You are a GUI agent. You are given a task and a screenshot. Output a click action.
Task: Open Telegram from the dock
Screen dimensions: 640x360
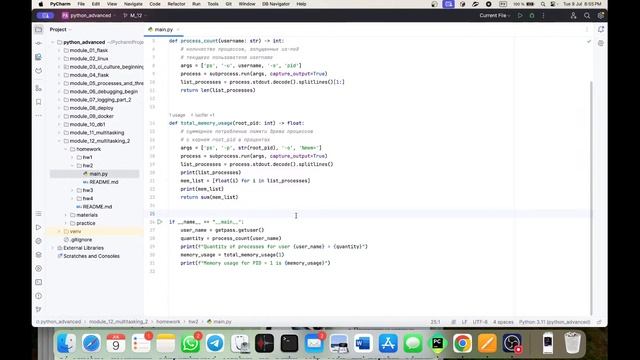coord(215,343)
